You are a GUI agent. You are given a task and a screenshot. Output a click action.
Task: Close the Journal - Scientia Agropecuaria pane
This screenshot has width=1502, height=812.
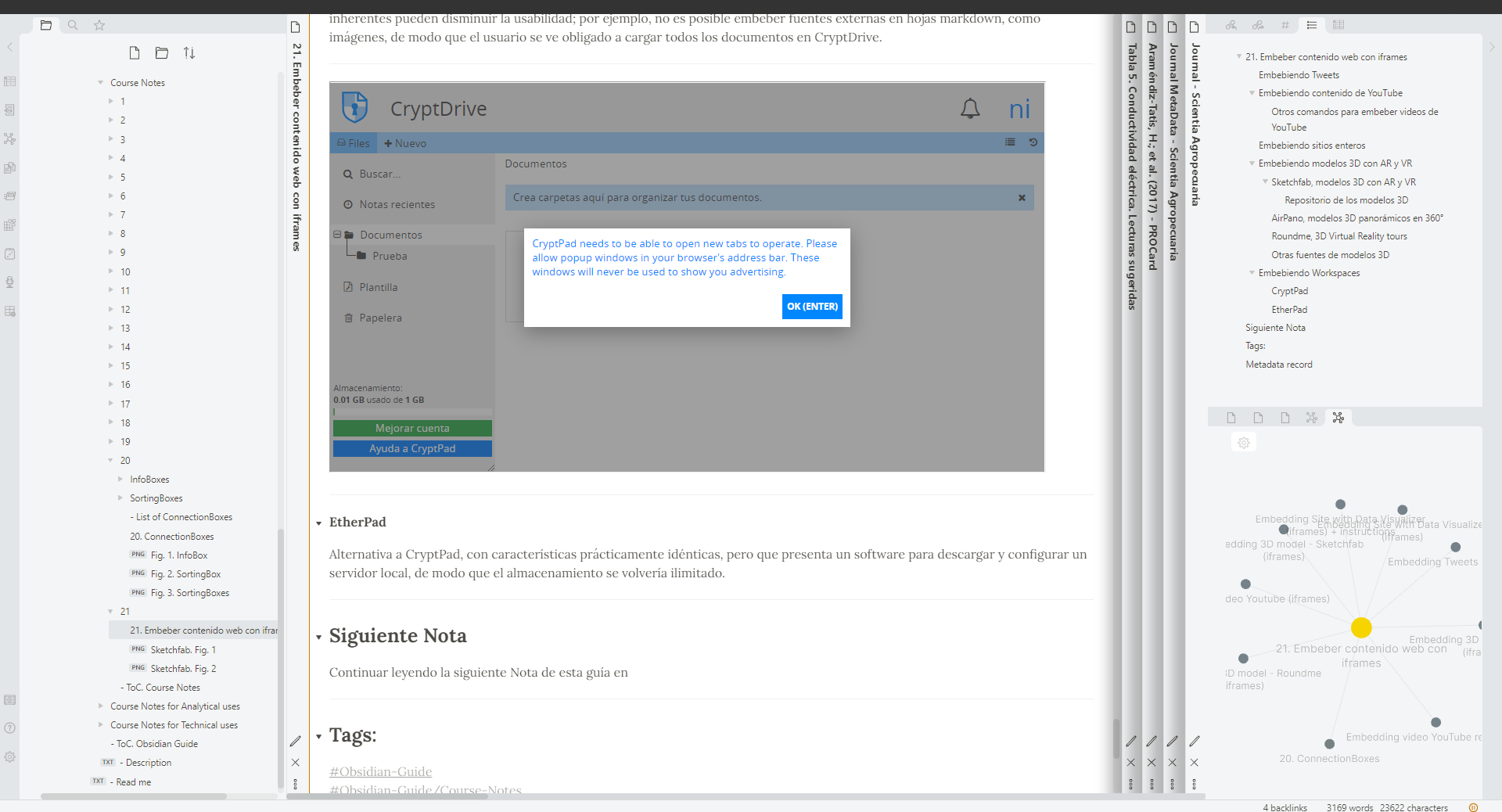pyautogui.click(x=1195, y=762)
